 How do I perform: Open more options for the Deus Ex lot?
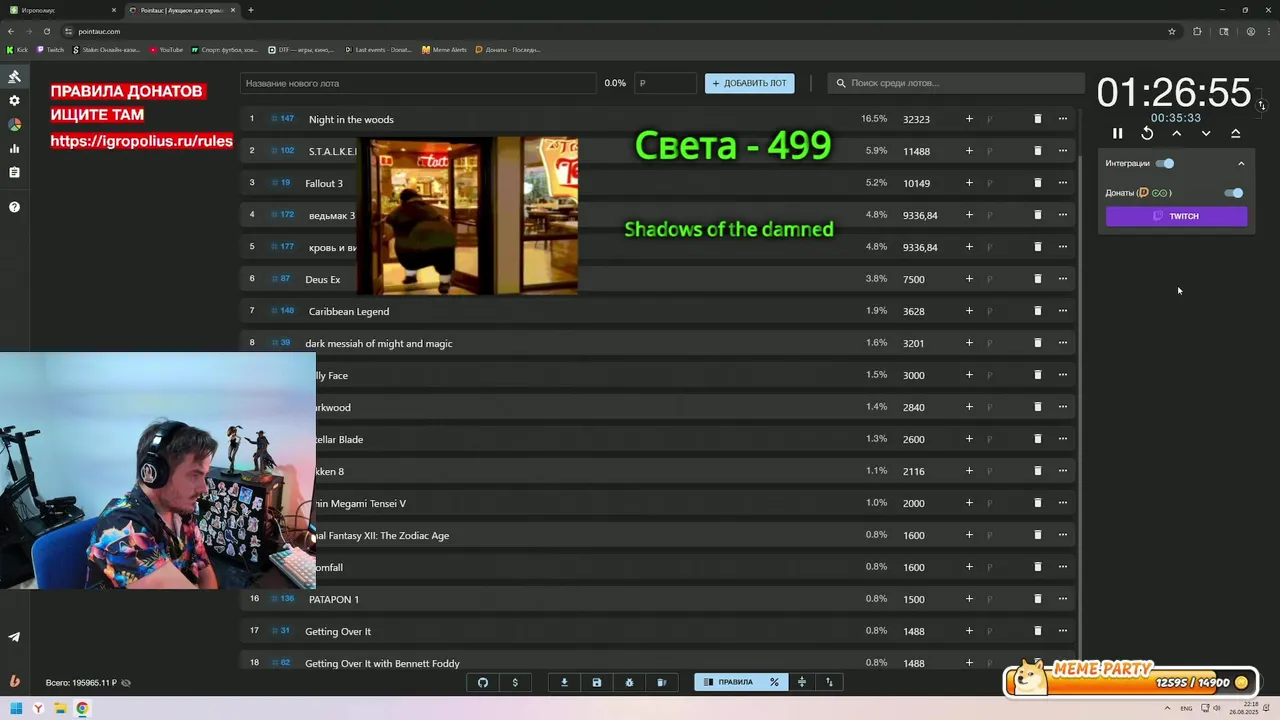pos(1062,279)
